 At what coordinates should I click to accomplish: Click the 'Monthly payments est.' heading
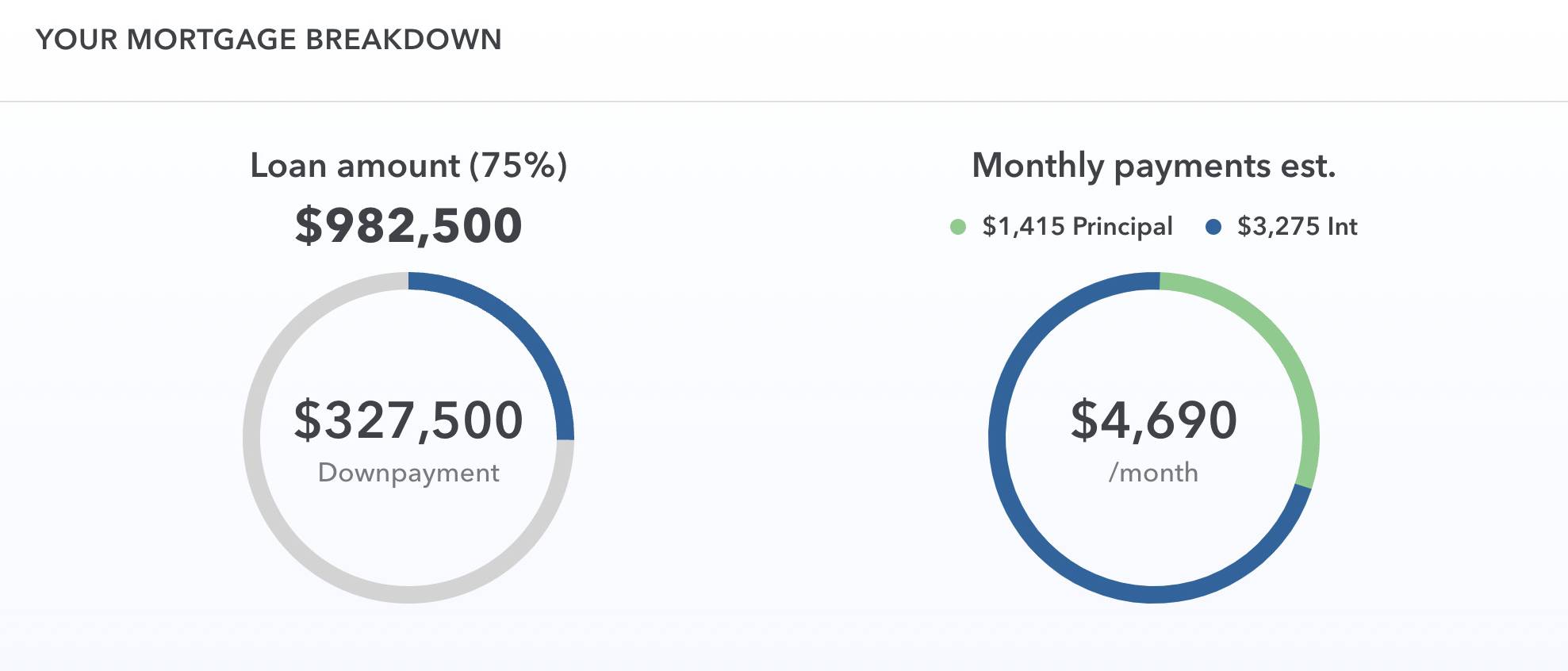pyautogui.click(x=1154, y=166)
